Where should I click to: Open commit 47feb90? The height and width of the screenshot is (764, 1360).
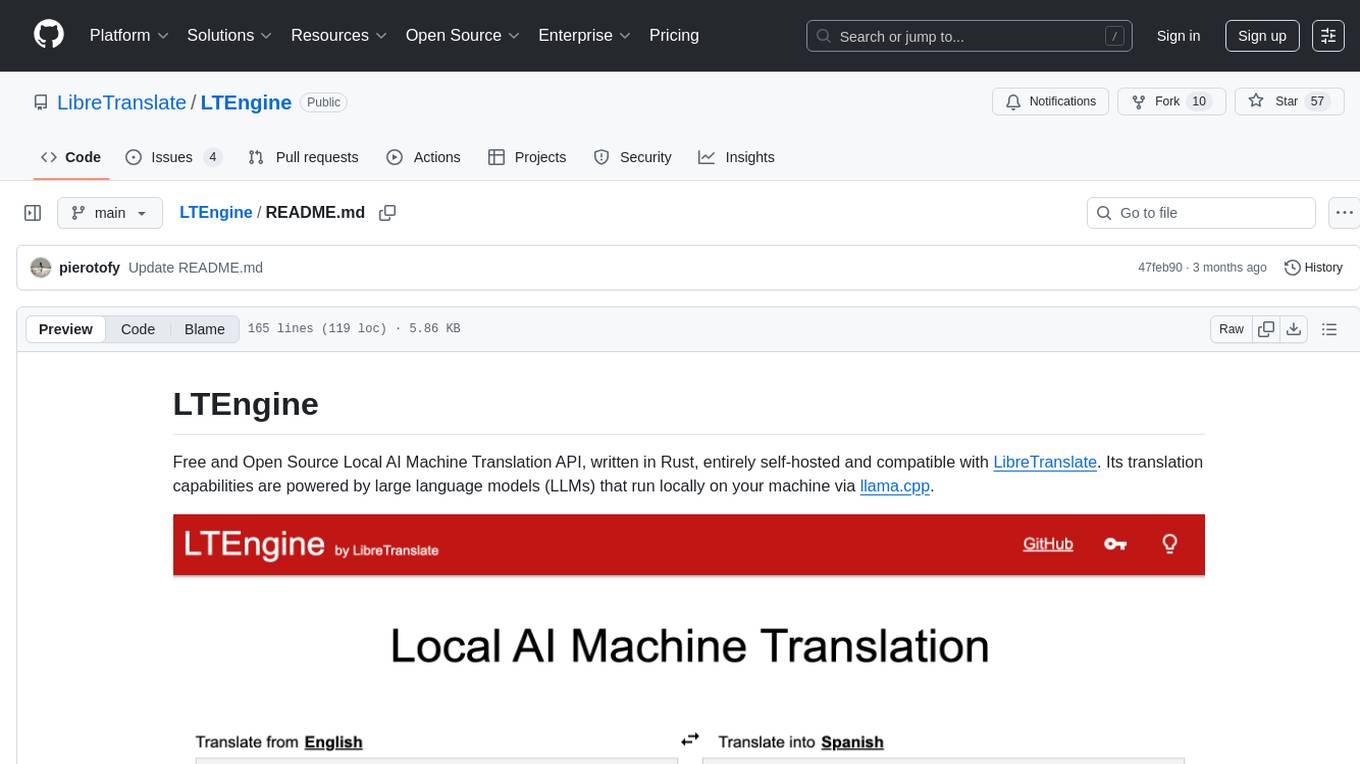pos(1160,268)
